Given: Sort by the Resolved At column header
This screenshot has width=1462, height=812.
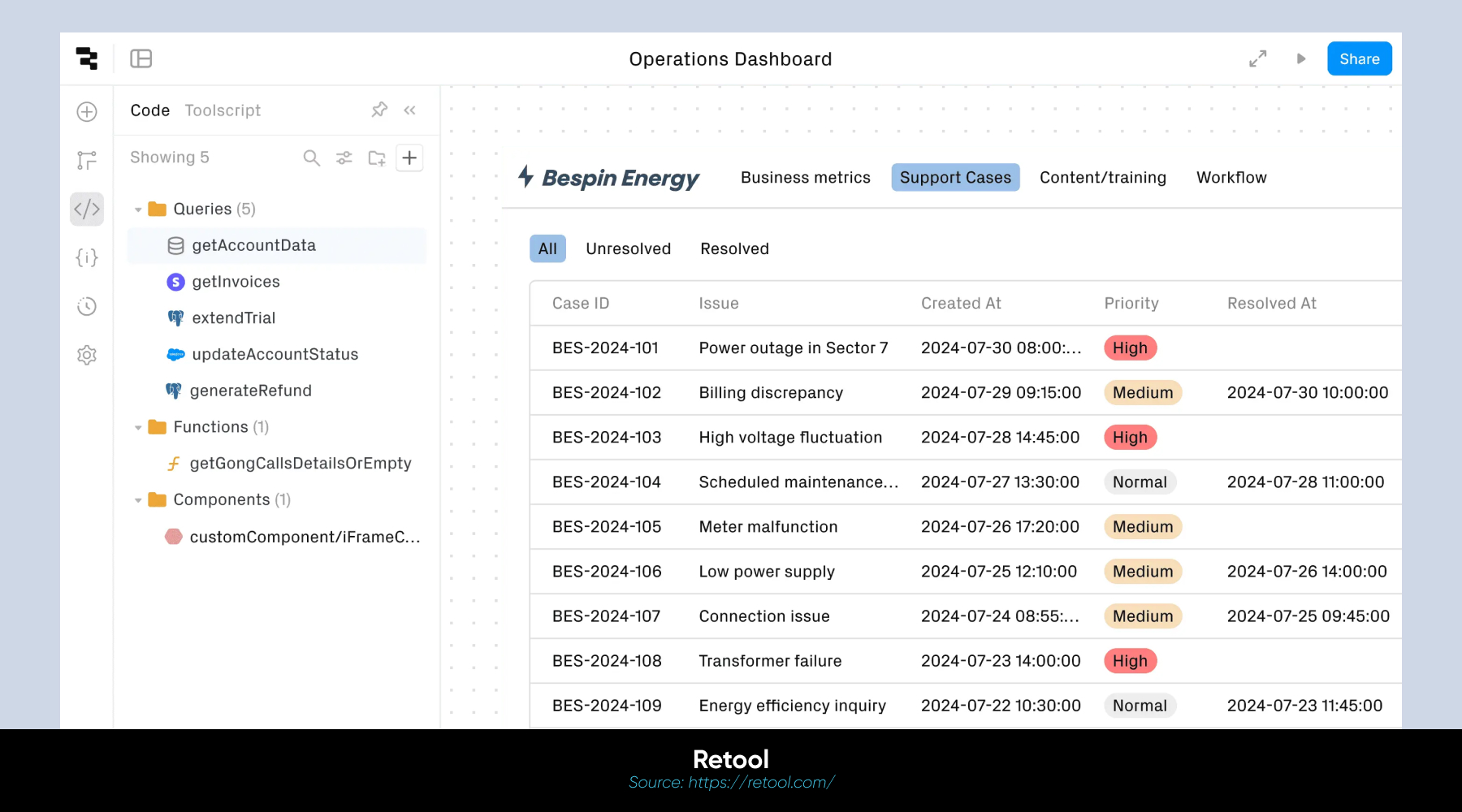Looking at the screenshot, I should pyautogui.click(x=1271, y=303).
